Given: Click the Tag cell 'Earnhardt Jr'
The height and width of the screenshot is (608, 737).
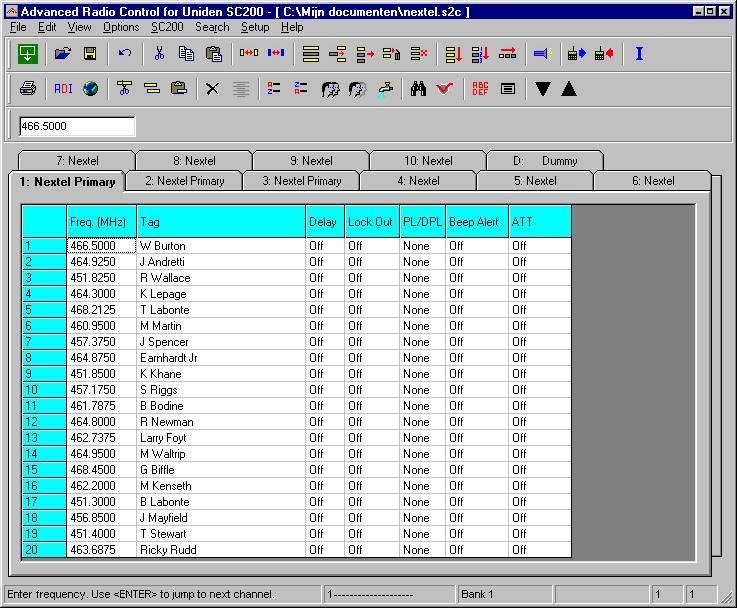Looking at the screenshot, I should pyautogui.click(x=221, y=358).
